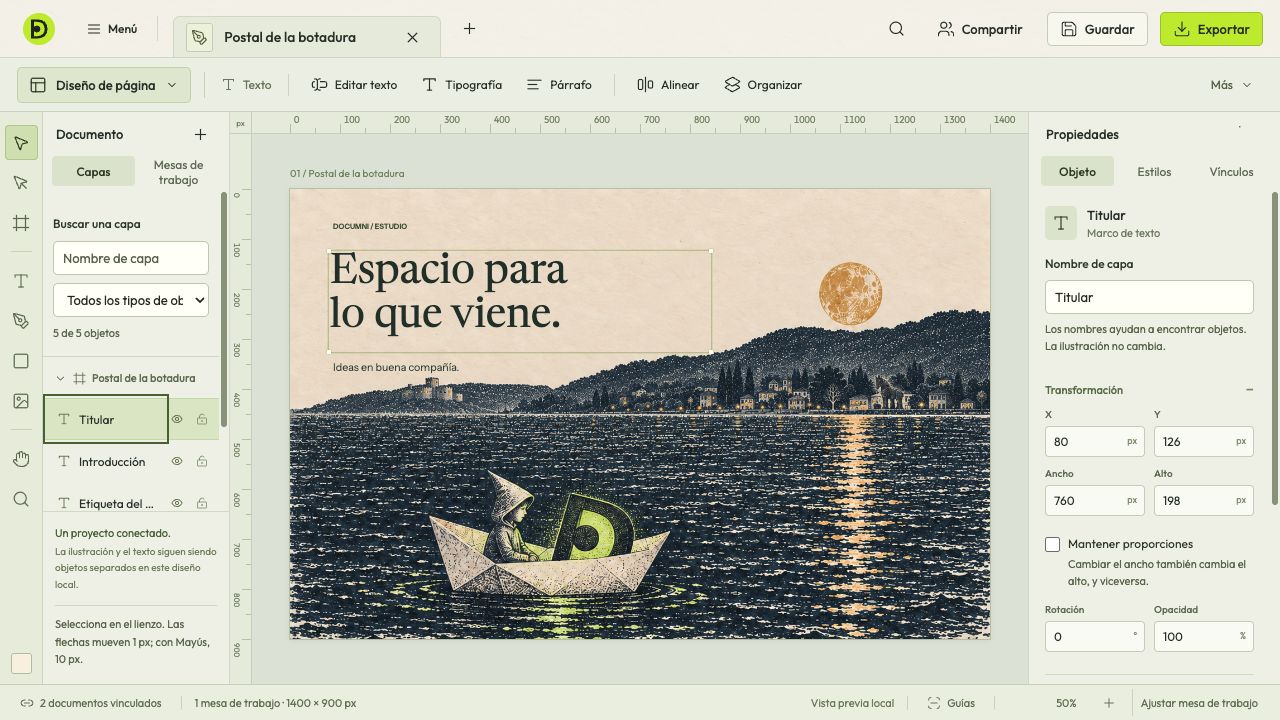This screenshot has width=1280, height=720.
Task: Click the zoom-in plus in status bar
Action: (x=1109, y=703)
